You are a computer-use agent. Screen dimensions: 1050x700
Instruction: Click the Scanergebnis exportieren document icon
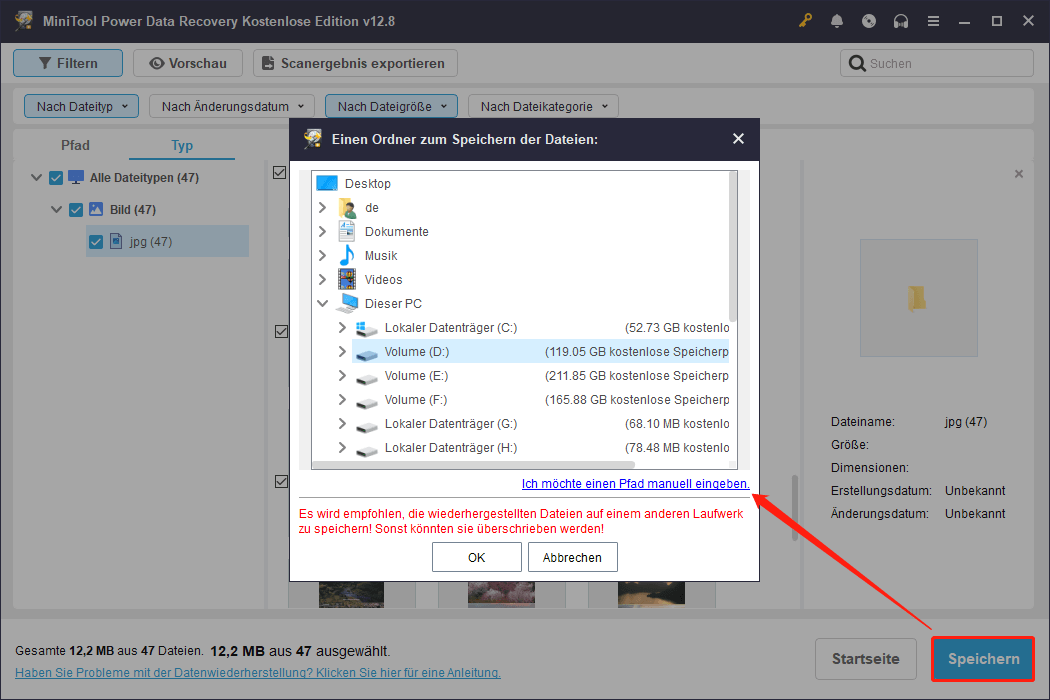(266, 62)
